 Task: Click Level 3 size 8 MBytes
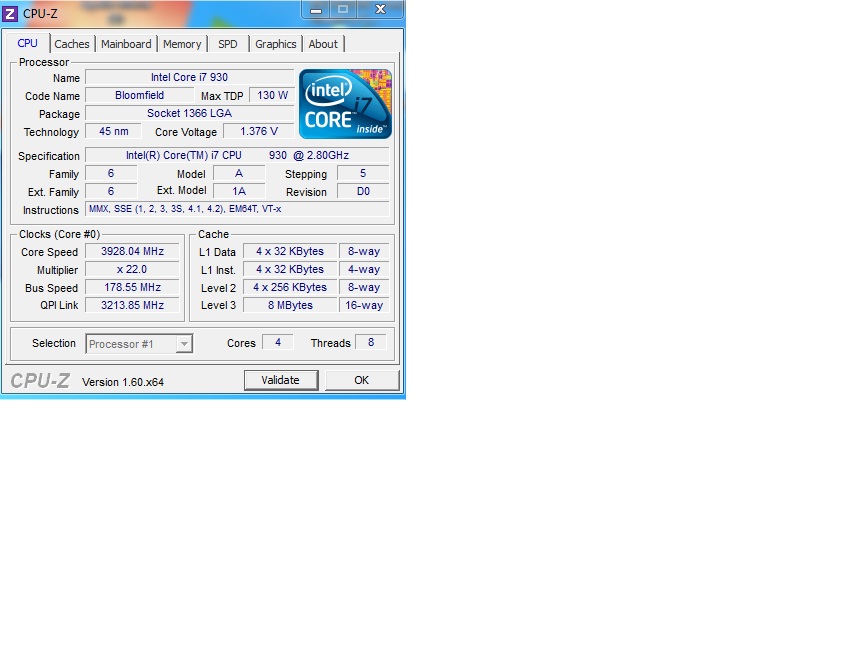pos(290,305)
